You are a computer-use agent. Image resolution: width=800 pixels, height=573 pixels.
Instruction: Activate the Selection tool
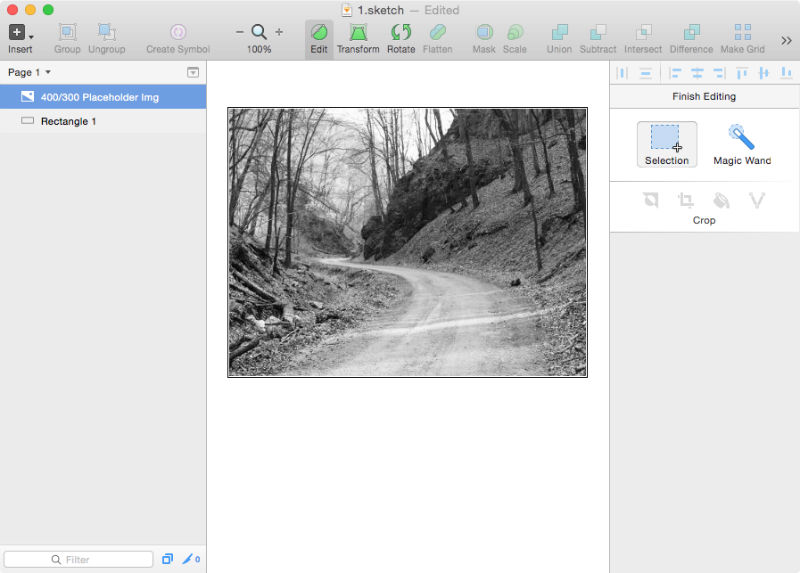666,143
